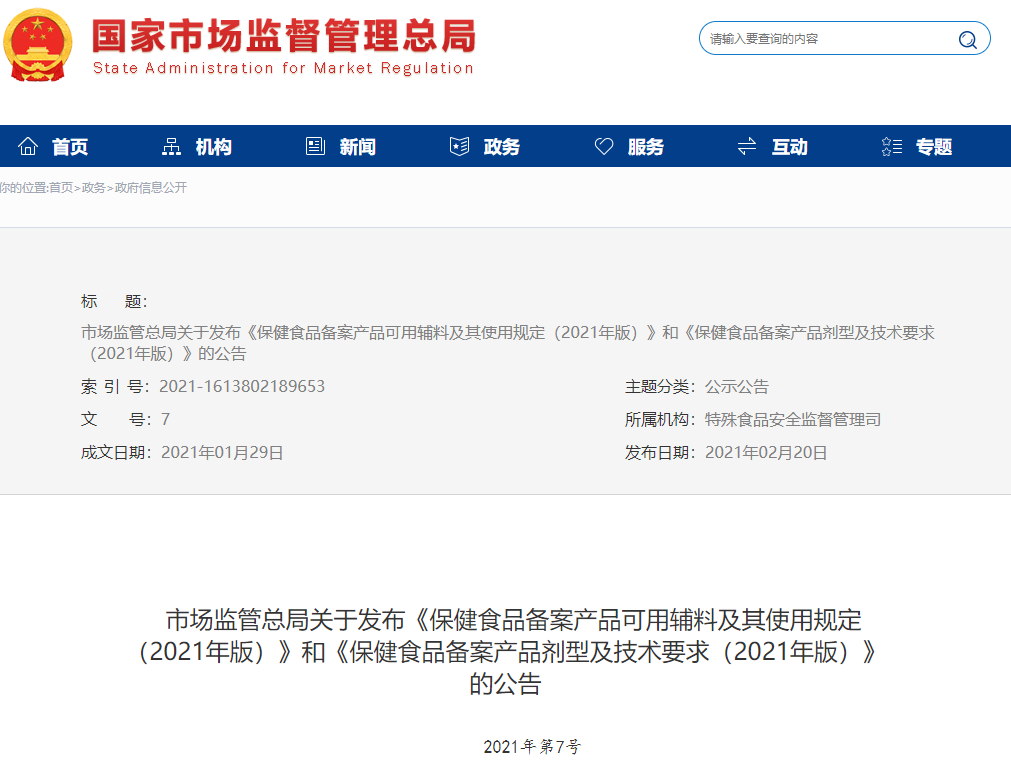Open the 服务 navigation menu
This screenshot has width=1011, height=778.
click(x=646, y=147)
